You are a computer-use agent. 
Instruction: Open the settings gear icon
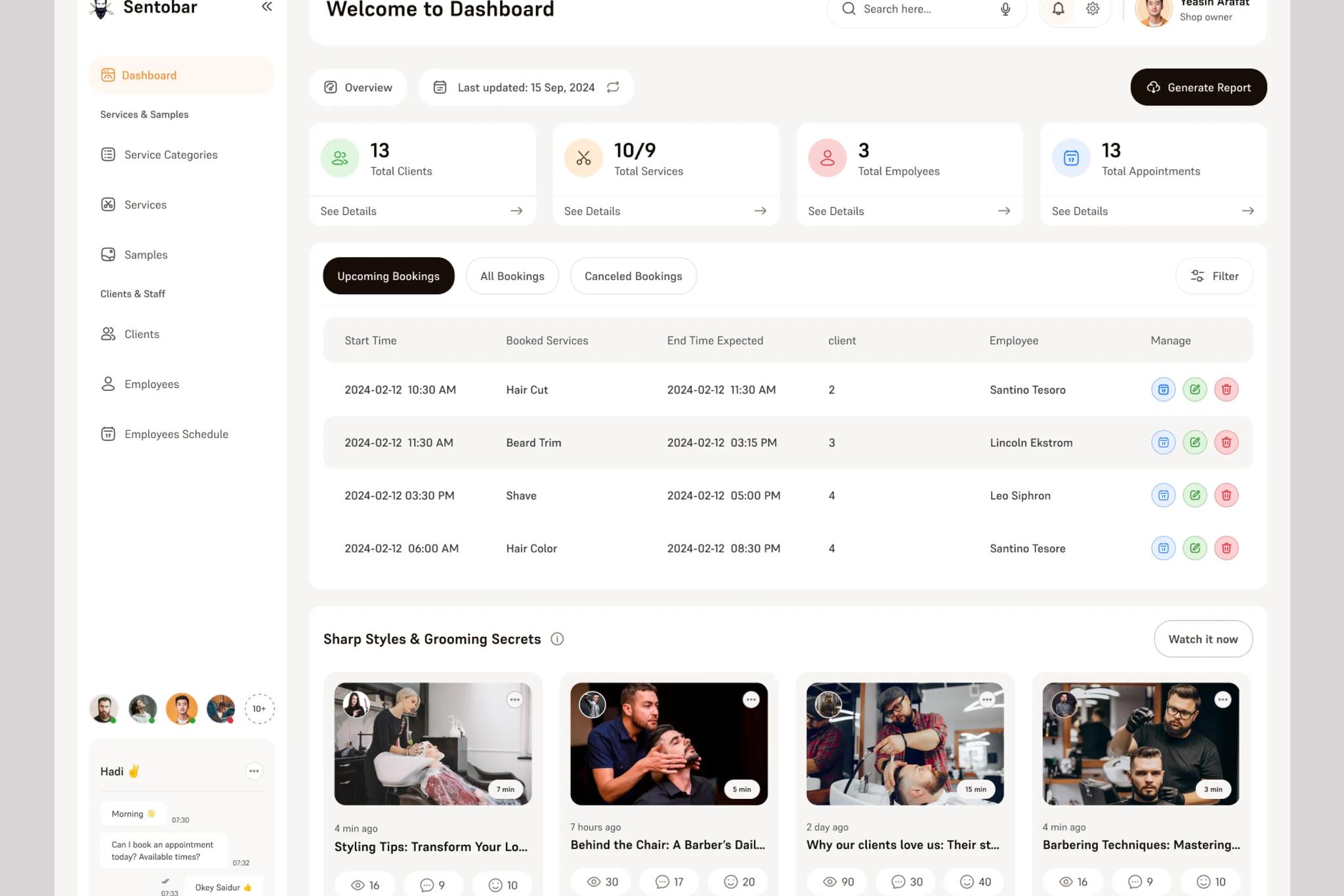pos(1092,9)
